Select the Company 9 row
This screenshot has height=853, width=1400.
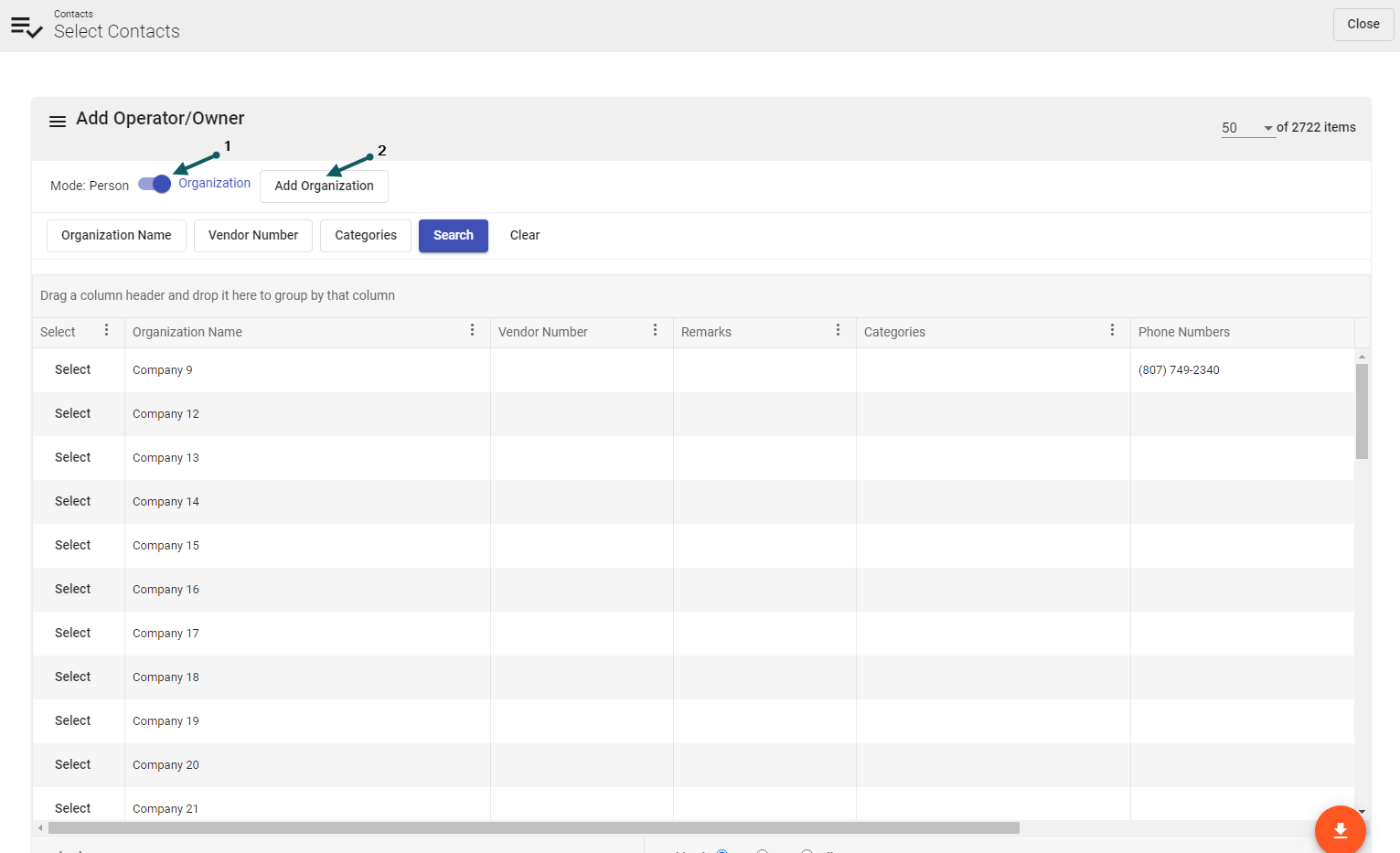(72, 369)
